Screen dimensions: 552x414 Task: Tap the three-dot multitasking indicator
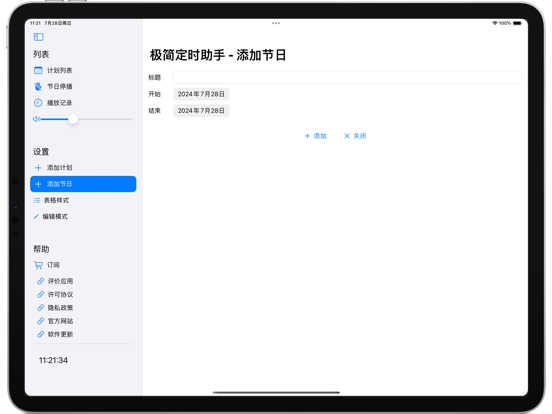click(x=276, y=23)
